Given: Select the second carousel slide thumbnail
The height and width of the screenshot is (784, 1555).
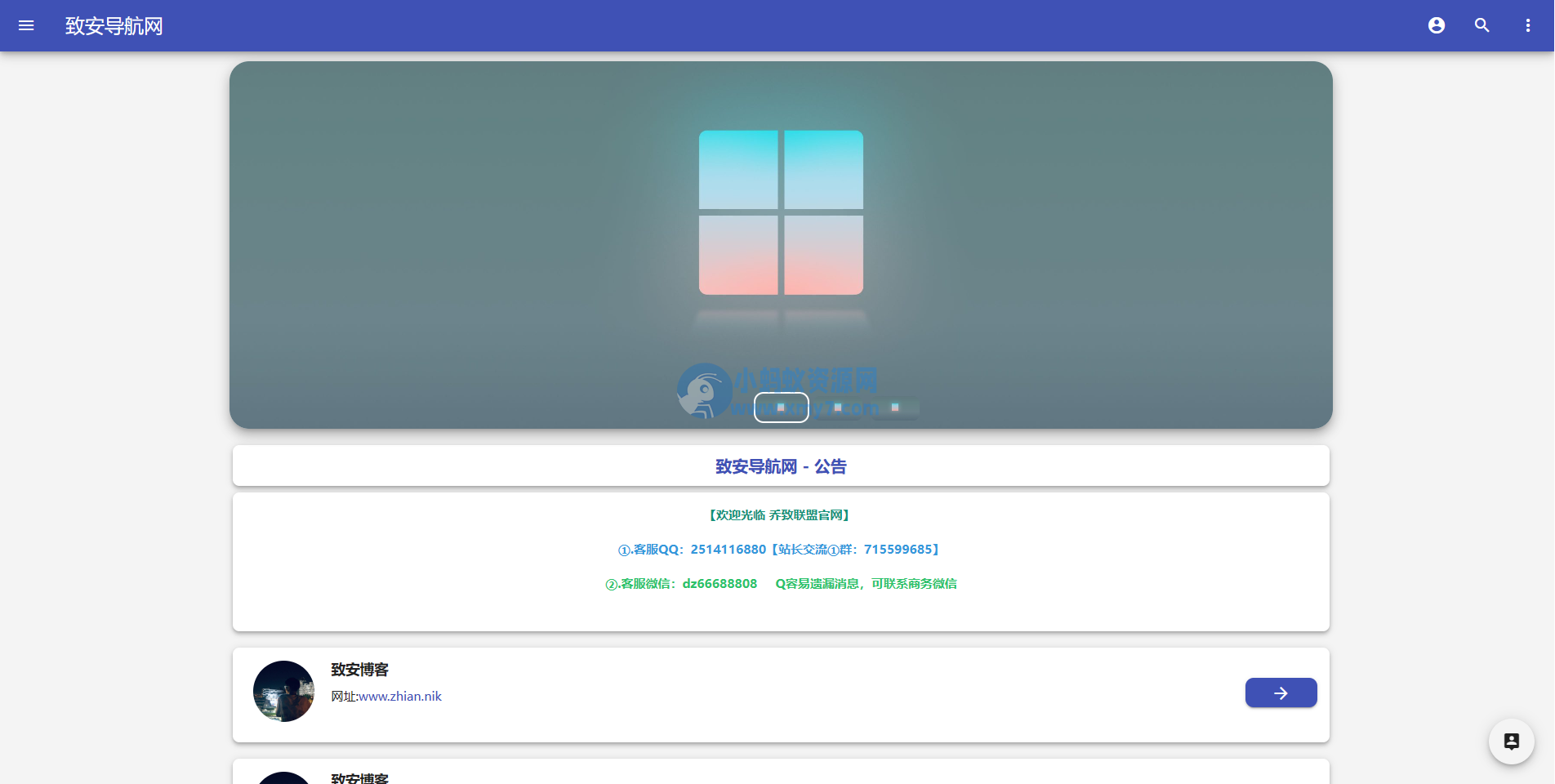Looking at the screenshot, I should (x=838, y=408).
